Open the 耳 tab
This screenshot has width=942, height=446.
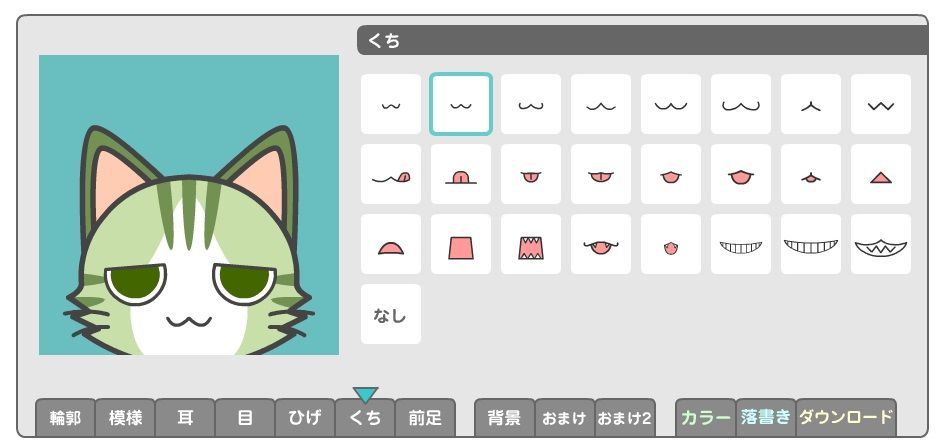point(185,418)
